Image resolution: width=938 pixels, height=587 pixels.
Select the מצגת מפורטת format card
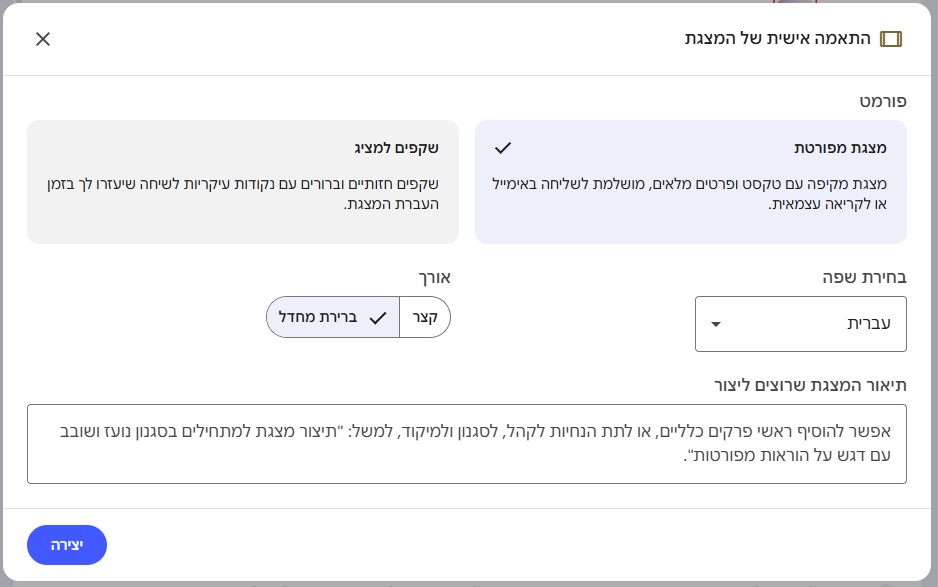coord(690,181)
